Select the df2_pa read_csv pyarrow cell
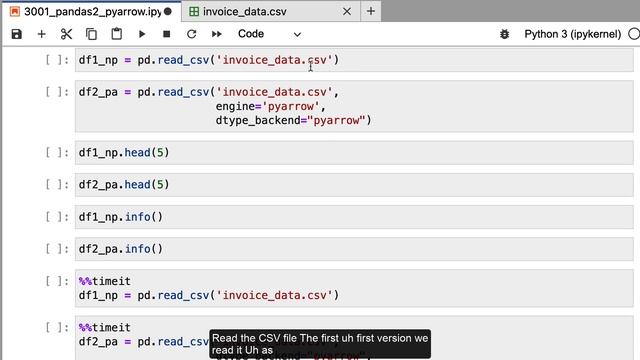 [354, 106]
